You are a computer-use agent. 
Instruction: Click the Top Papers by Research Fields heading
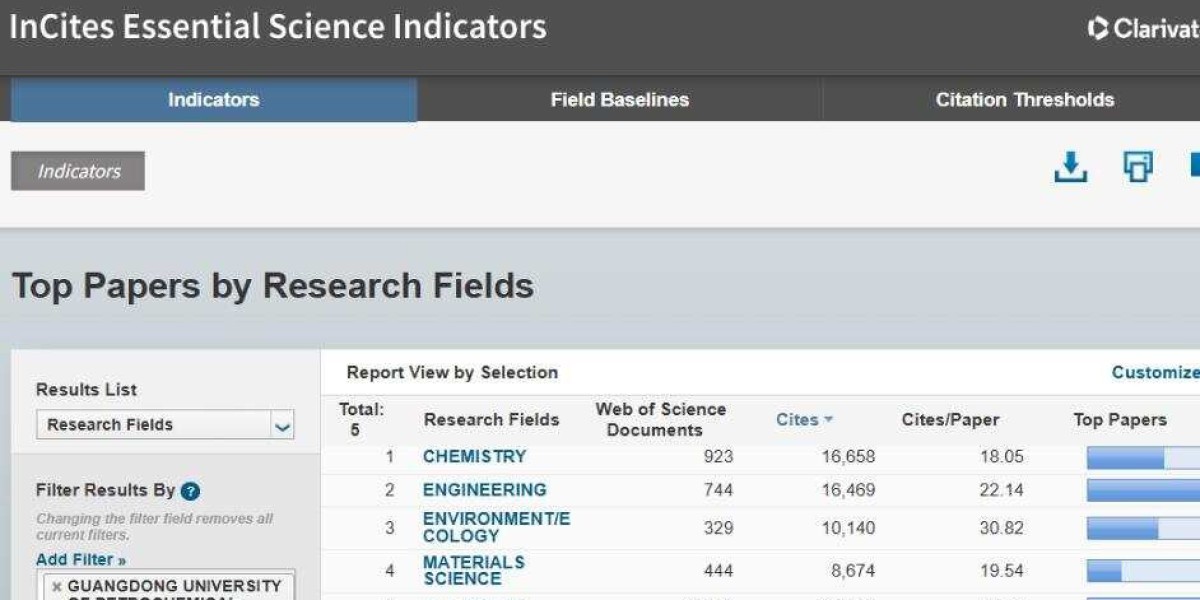[x=273, y=286]
